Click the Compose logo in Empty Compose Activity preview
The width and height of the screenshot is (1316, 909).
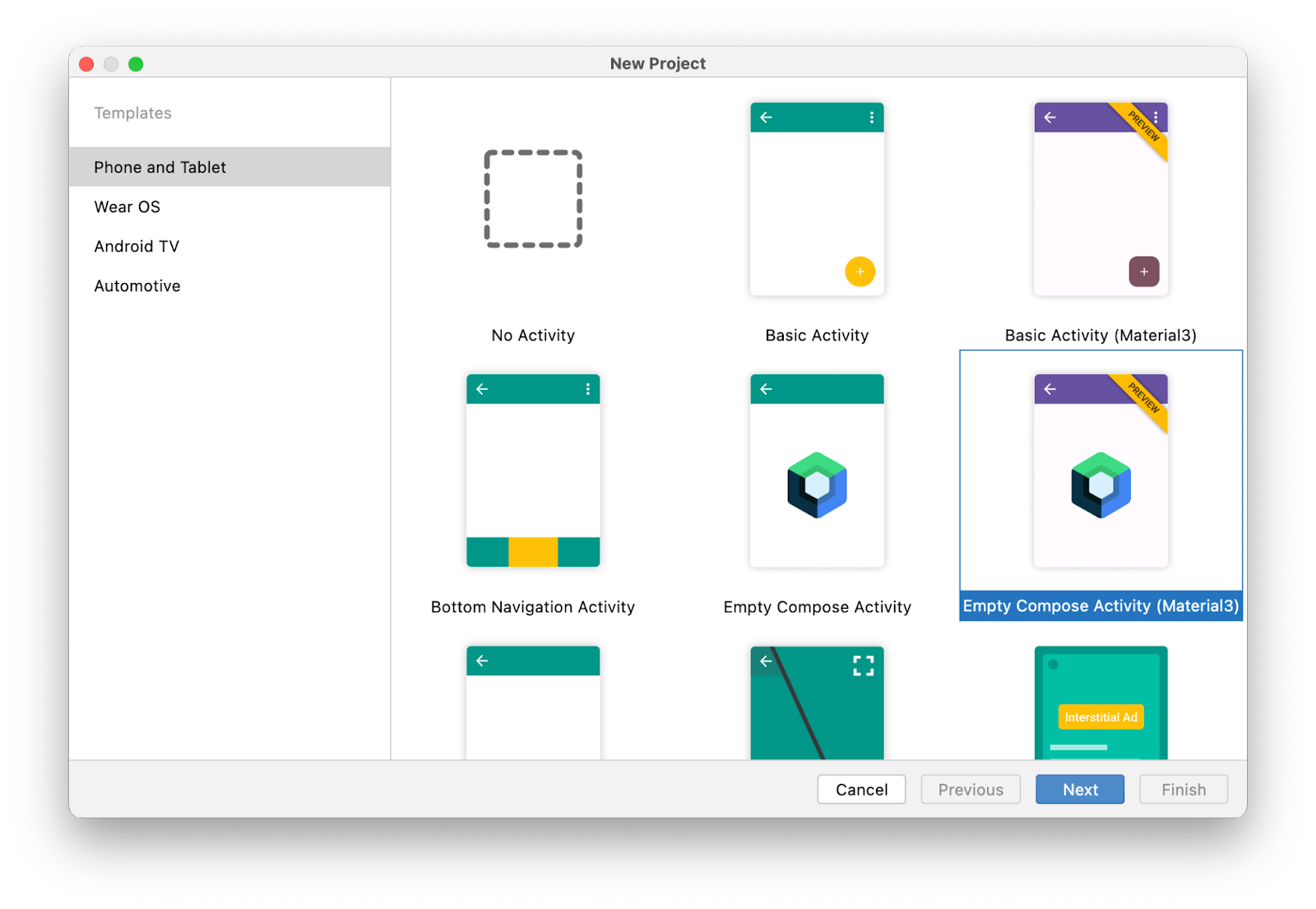[816, 485]
